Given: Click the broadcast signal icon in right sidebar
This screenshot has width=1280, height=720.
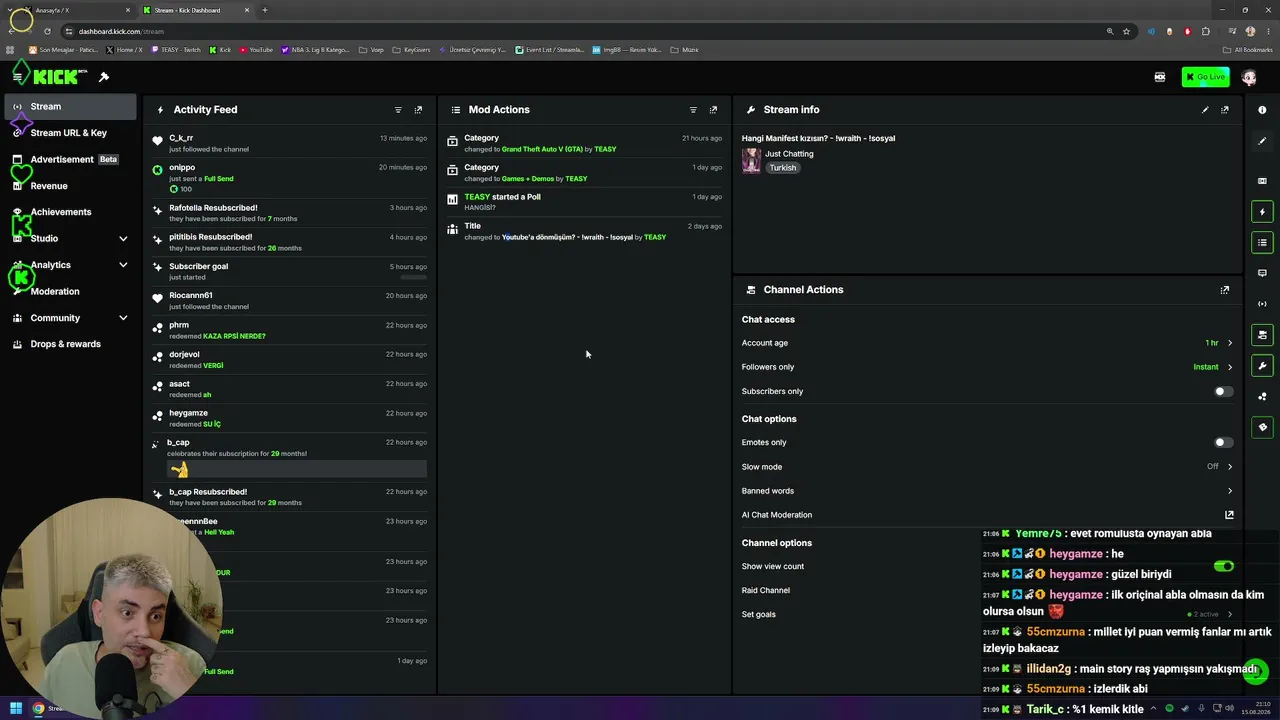Looking at the screenshot, I should [1262, 304].
